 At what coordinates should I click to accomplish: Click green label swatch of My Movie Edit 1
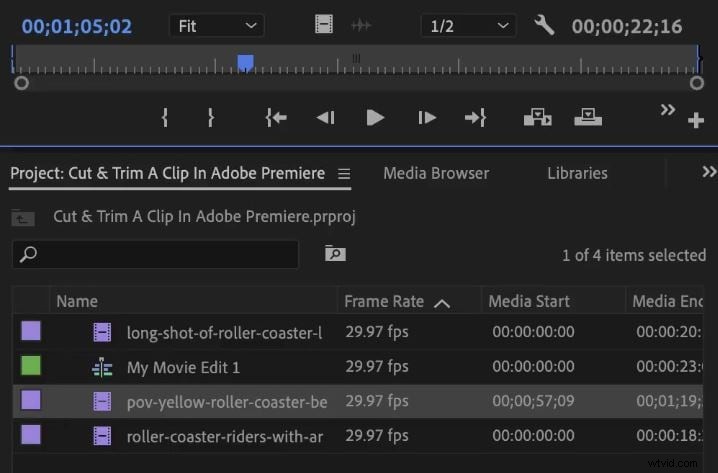coord(31,366)
